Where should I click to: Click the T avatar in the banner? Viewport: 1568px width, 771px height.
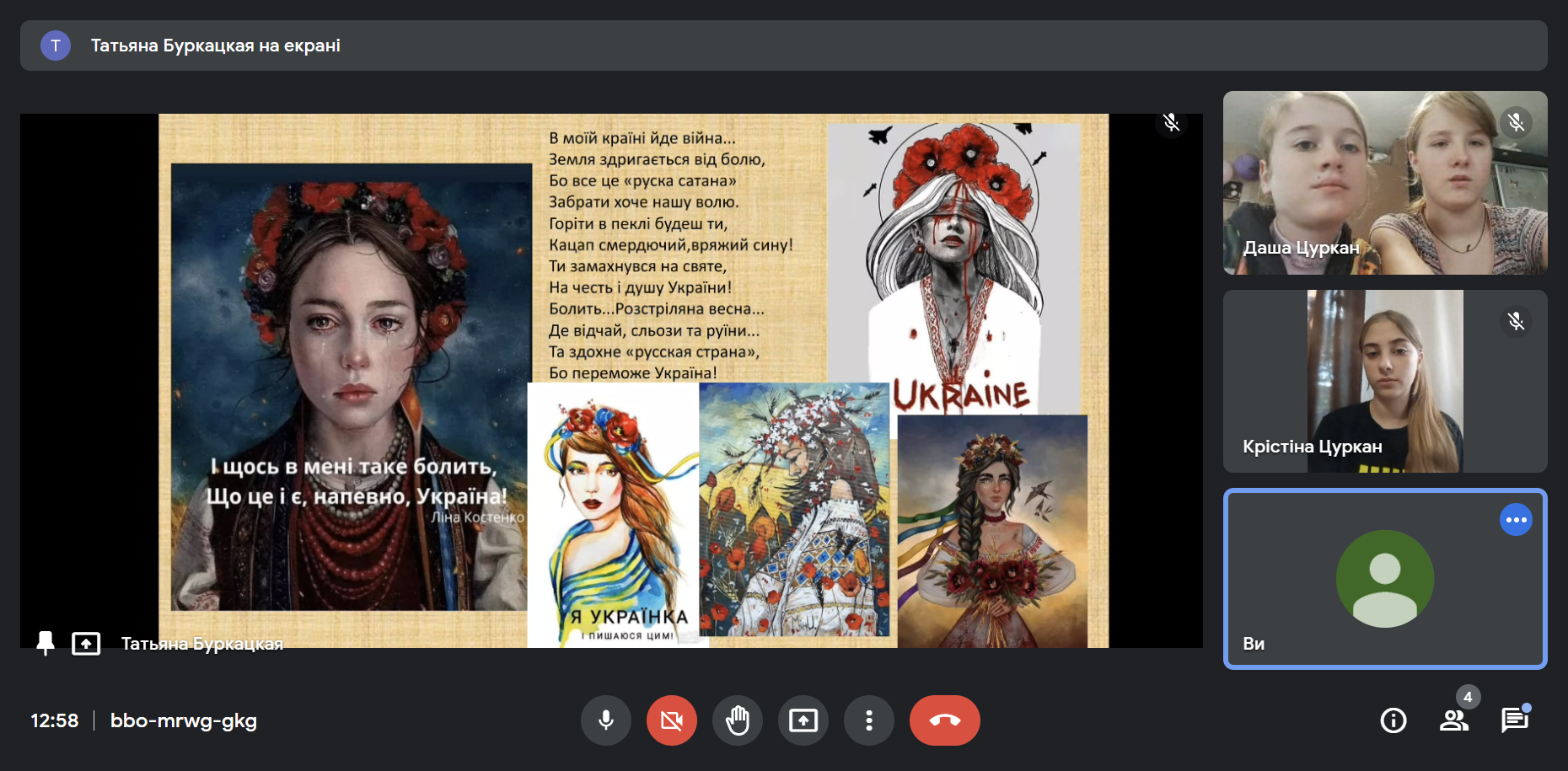point(56,46)
